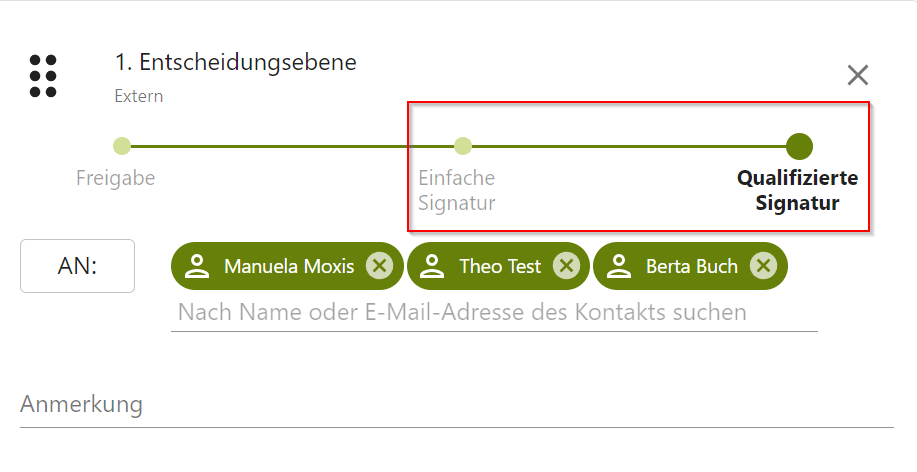Select the Einfache Signatur step dot
The image size is (917, 472).
coord(463,146)
